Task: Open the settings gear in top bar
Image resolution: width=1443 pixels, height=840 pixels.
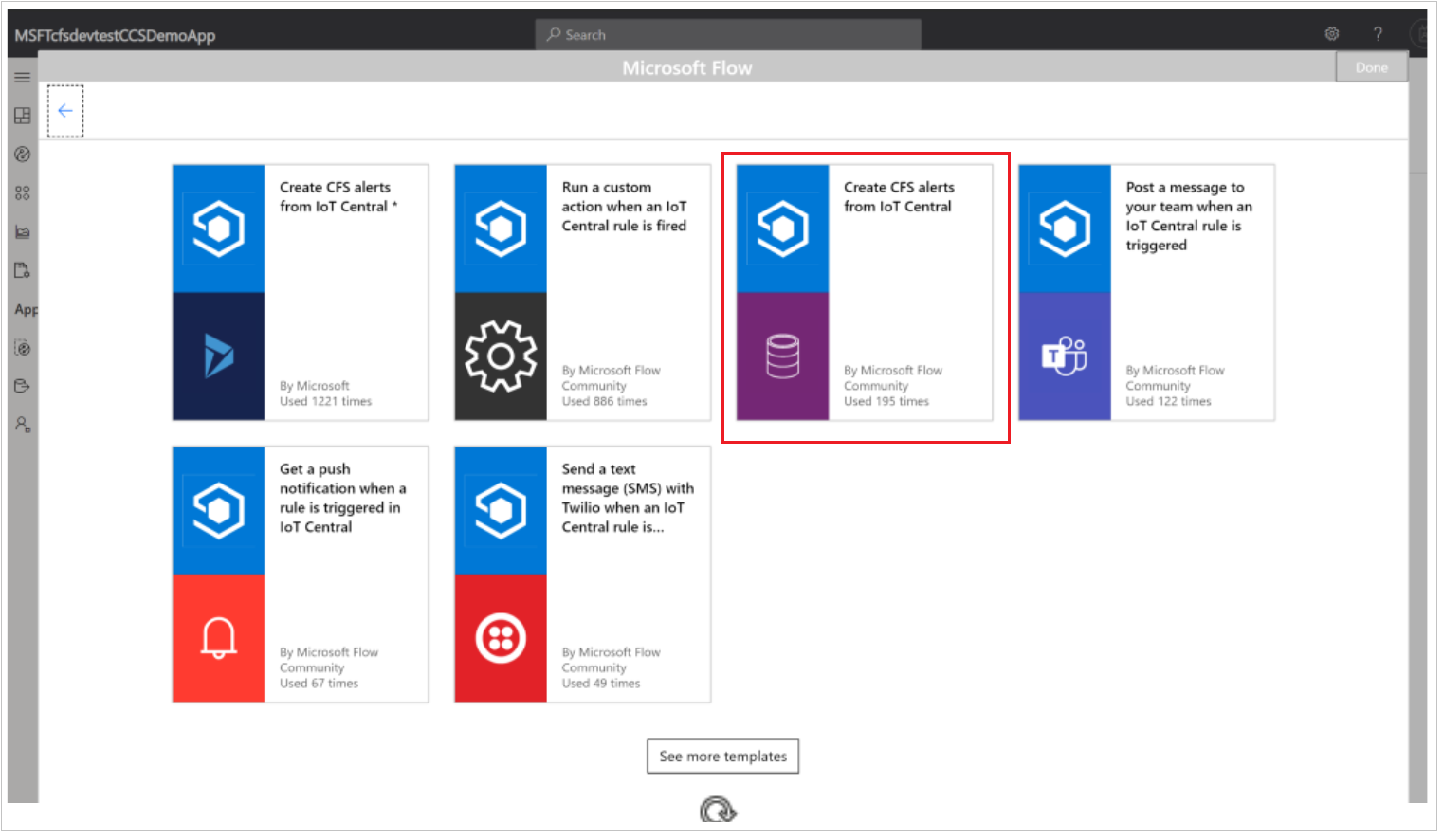Action: (x=1332, y=34)
